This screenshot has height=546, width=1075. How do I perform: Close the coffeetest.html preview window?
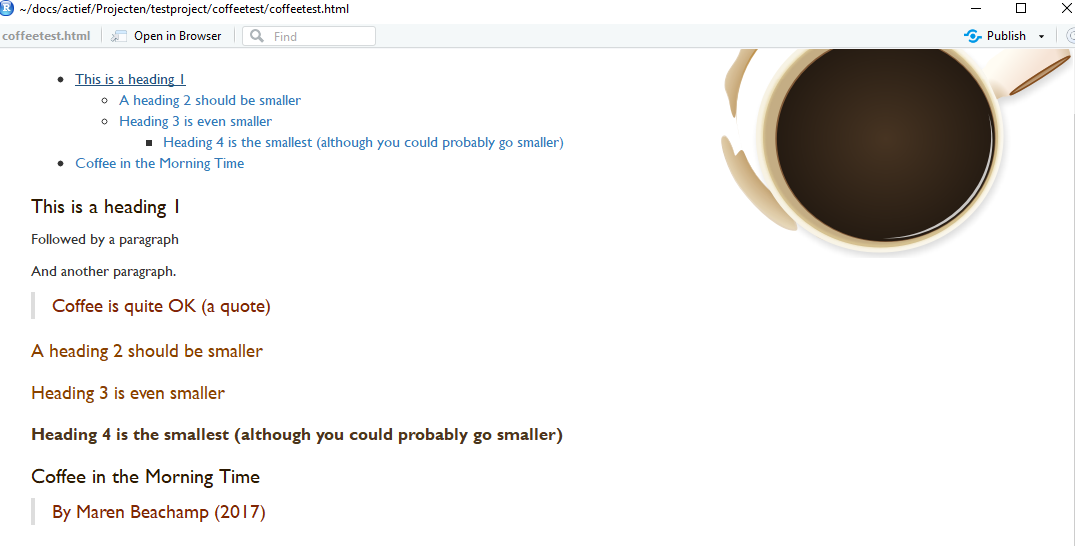coord(1066,8)
